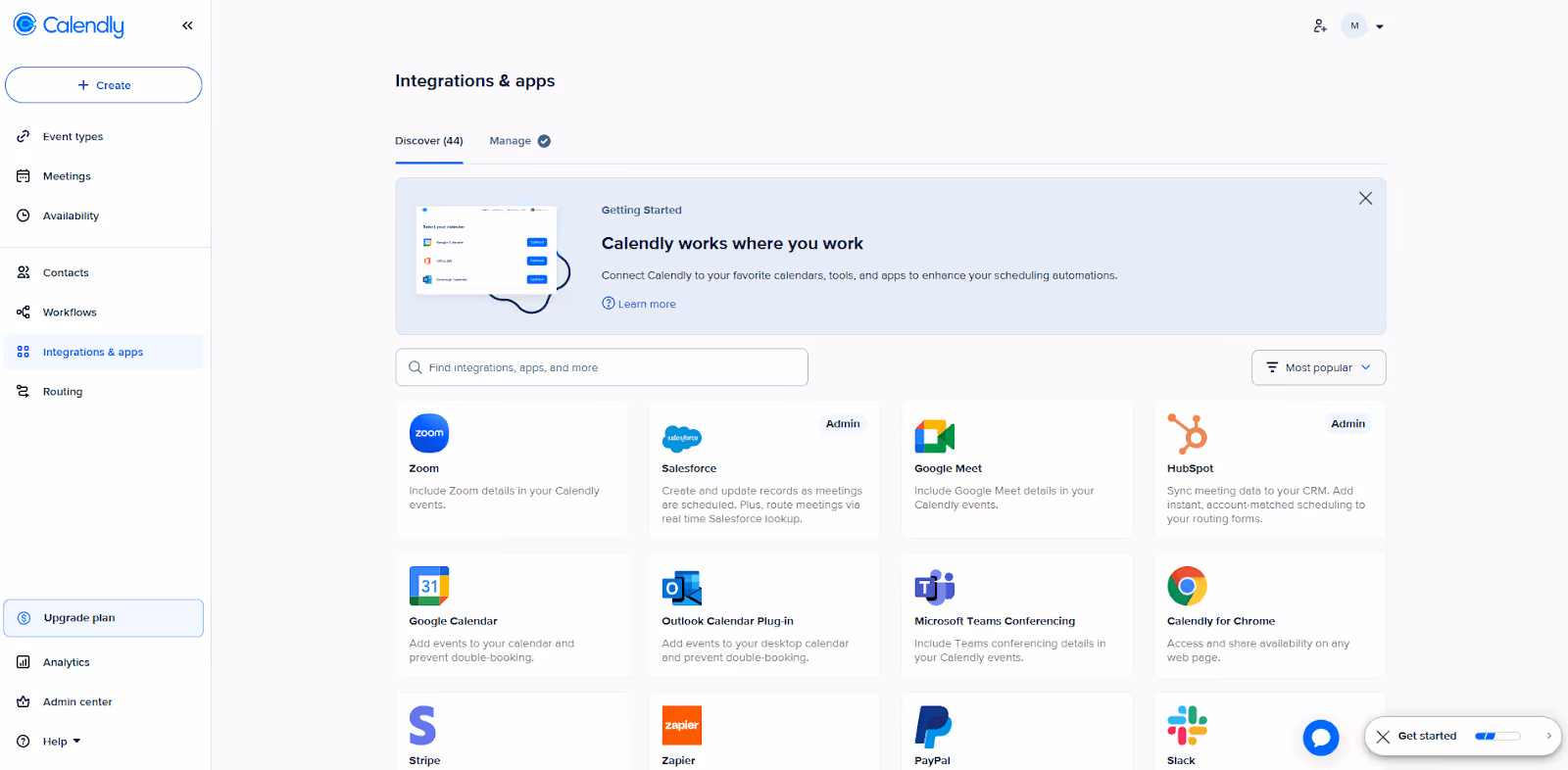Expand account dropdown arrow

point(1380,27)
